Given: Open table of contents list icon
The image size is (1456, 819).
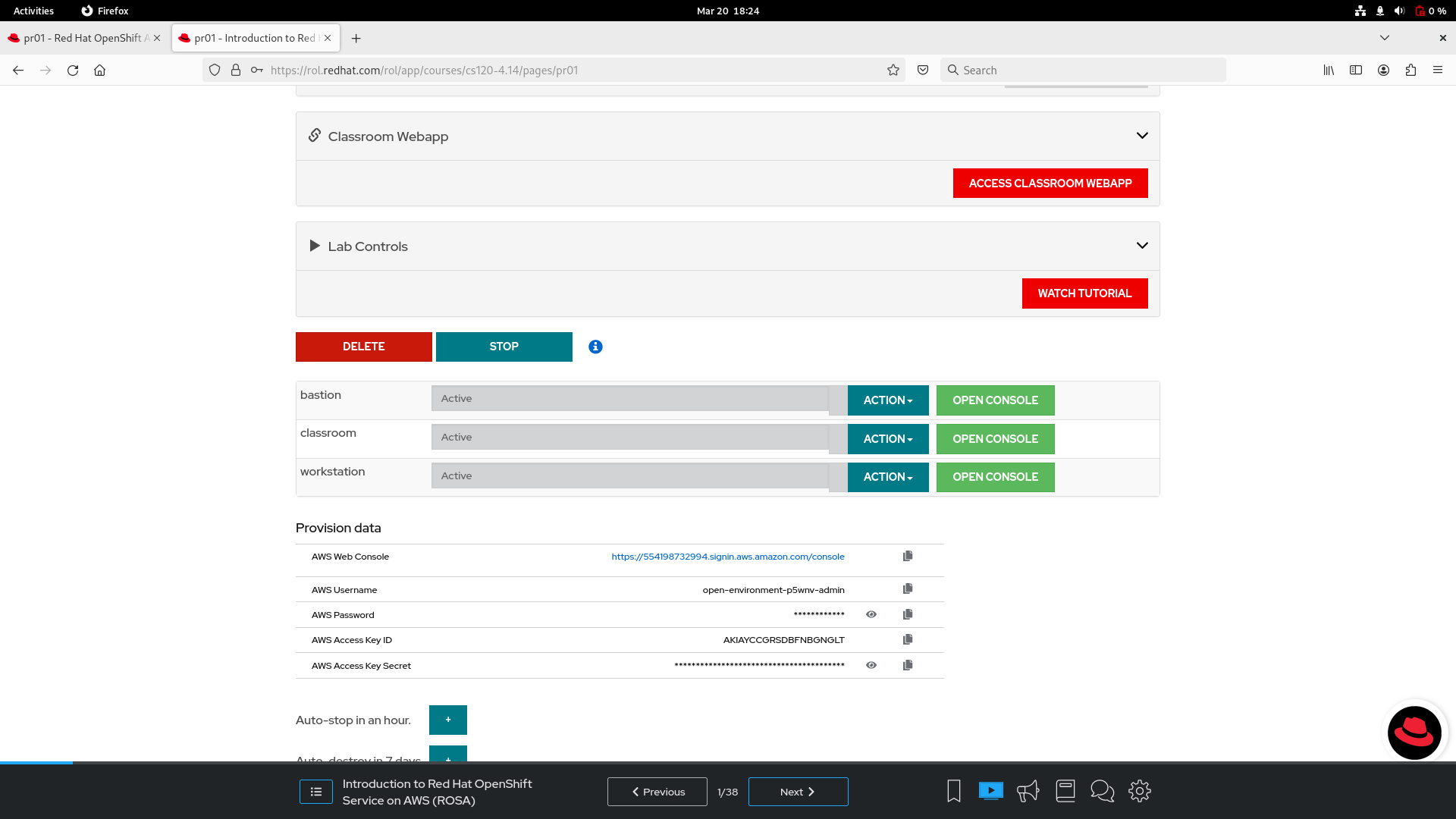Looking at the screenshot, I should [316, 791].
